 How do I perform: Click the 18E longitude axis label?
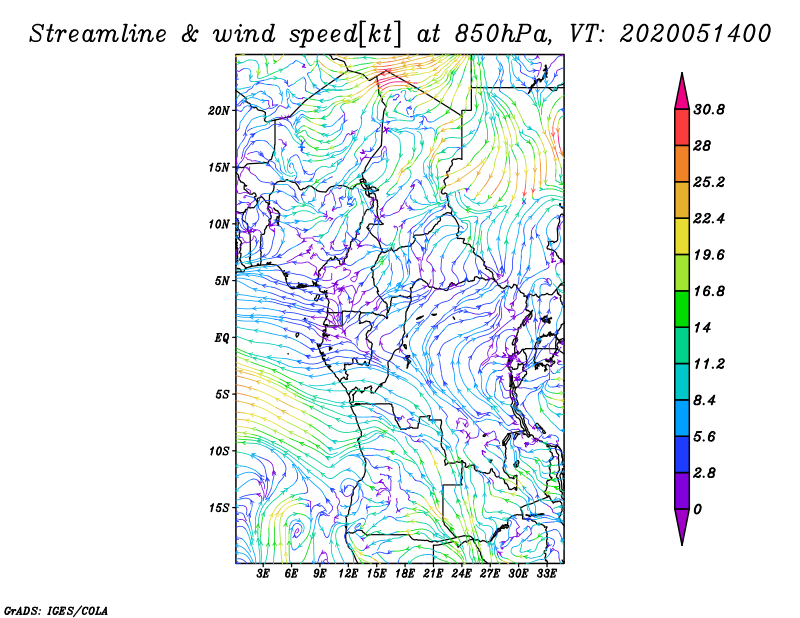click(x=405, y=575)
